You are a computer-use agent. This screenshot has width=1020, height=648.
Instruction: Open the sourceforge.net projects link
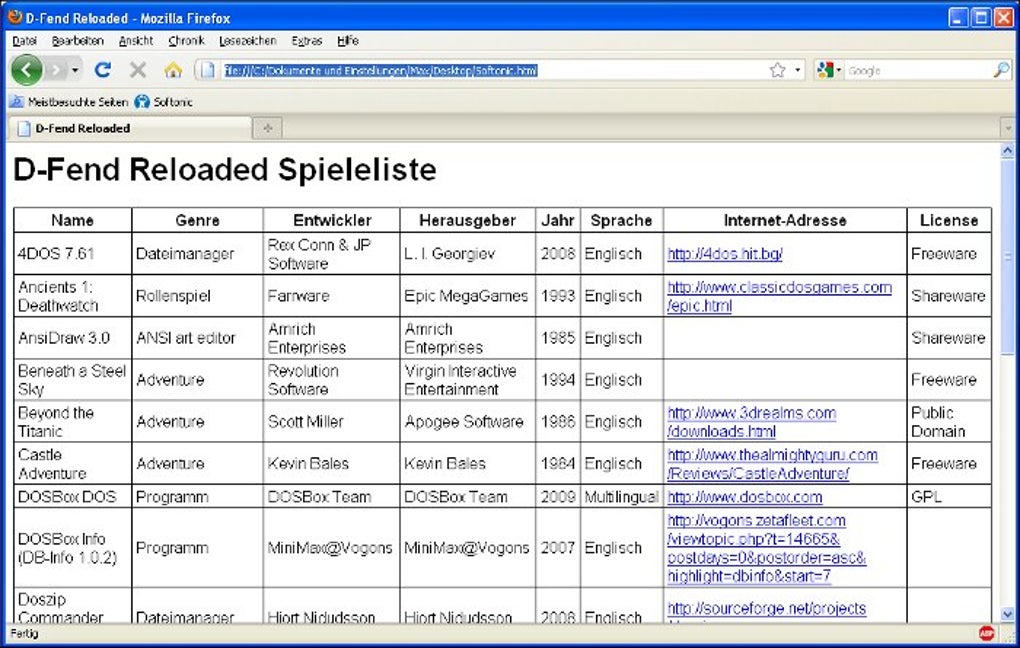point(766,608)
